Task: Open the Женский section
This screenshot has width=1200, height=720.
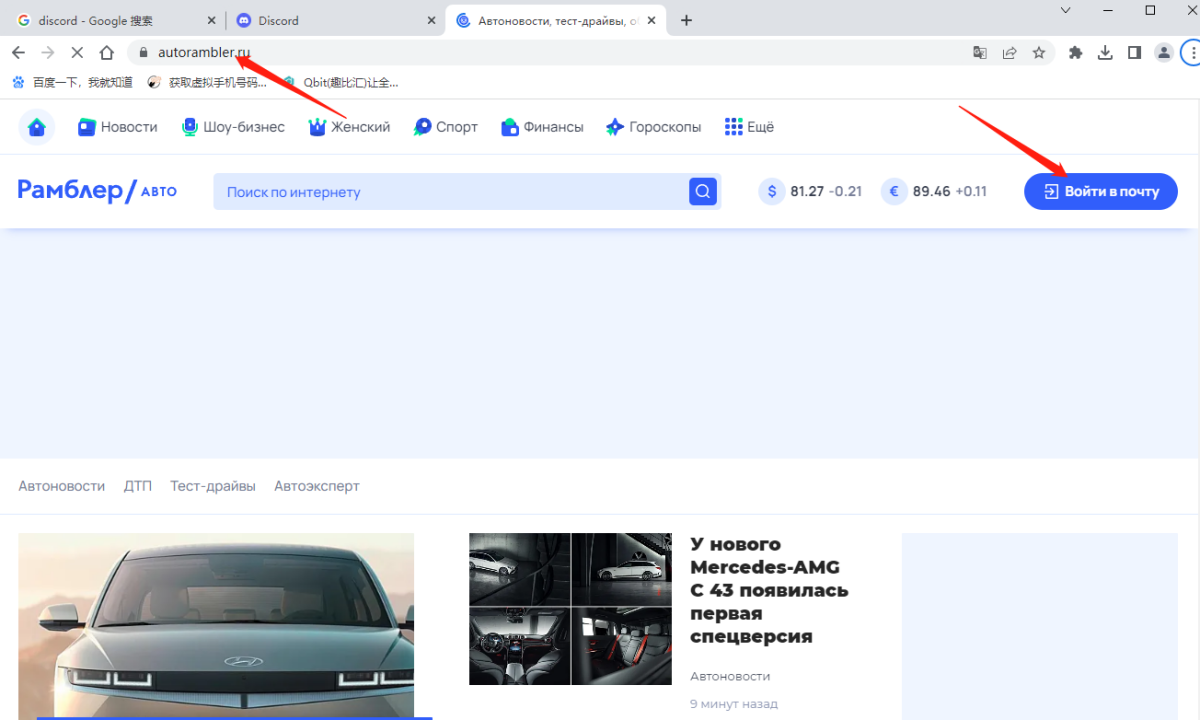Action: 349,127
